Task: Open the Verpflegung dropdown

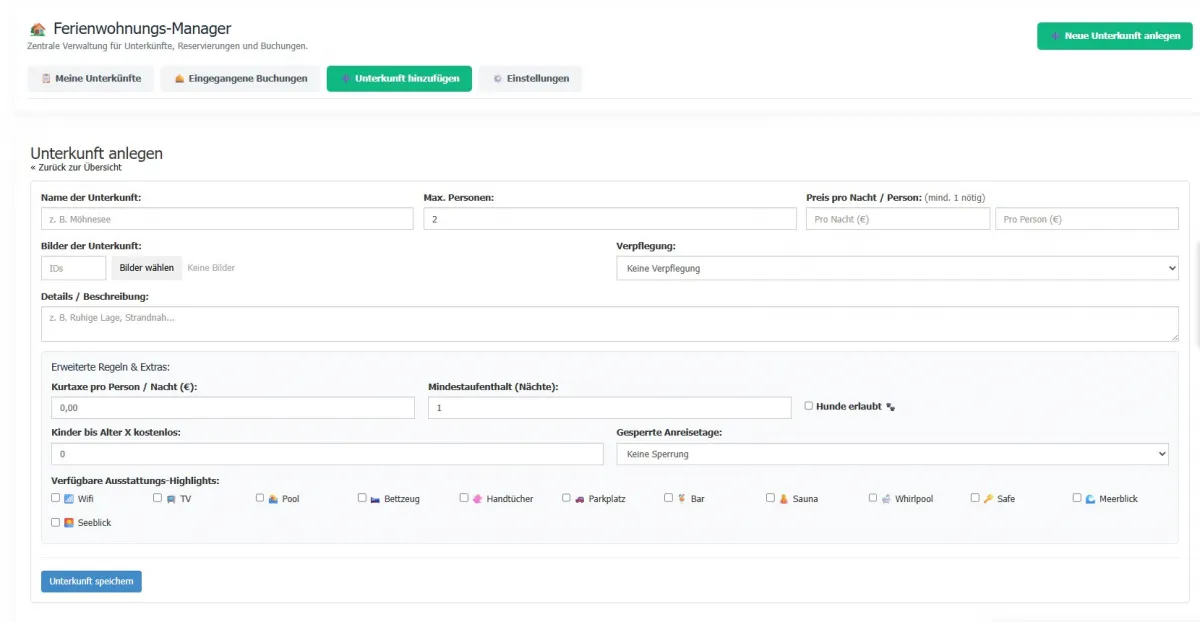Action: (897, 268)
